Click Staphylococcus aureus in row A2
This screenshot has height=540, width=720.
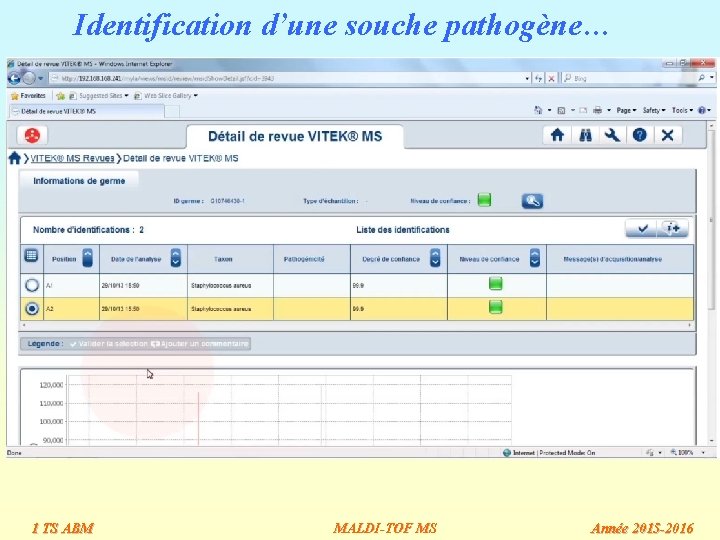221,309
